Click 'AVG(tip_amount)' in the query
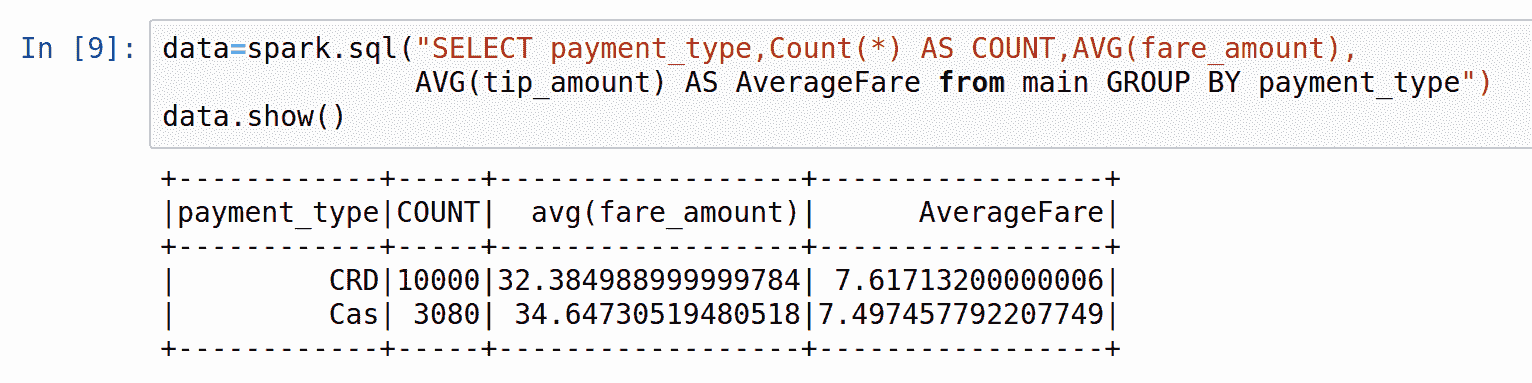Viewport: 1532px width, 383px height. tap(540, 83)
